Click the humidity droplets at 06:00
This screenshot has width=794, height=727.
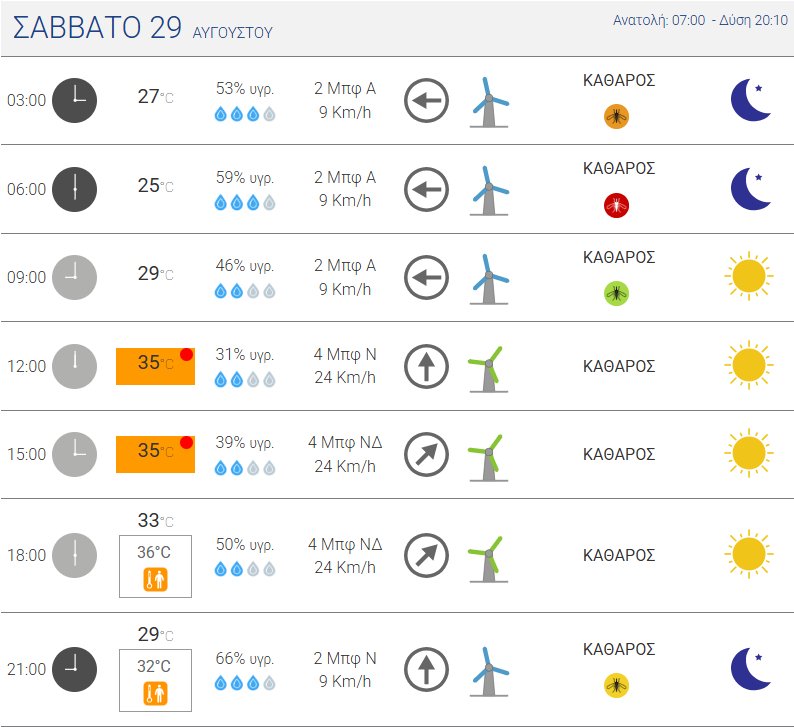tap(245, 203)
